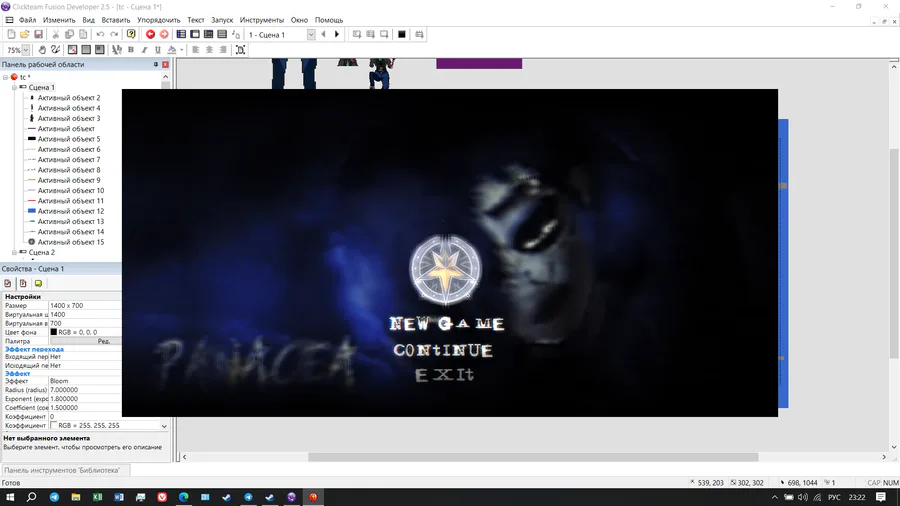Open the last Коэффициент RGB dropdown arrow
The width and height of the screenshot is (900, 506).
click(164, 426)
